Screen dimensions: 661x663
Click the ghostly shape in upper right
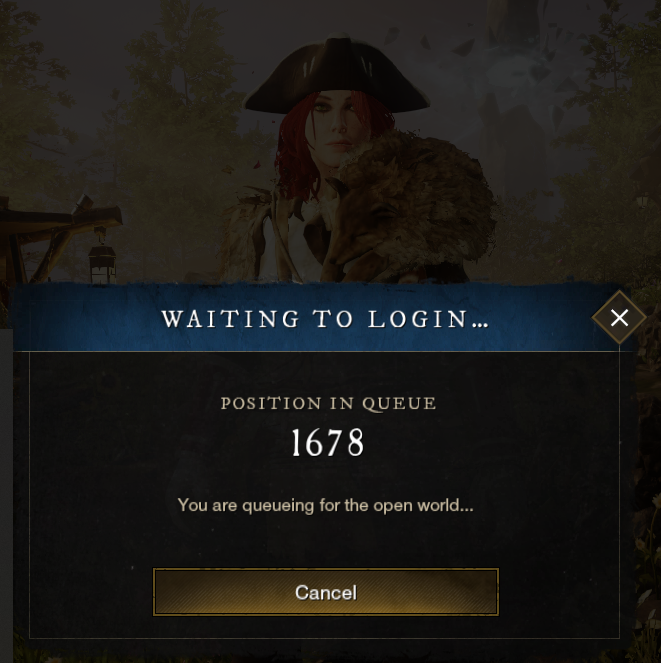[x=518, y=74]
